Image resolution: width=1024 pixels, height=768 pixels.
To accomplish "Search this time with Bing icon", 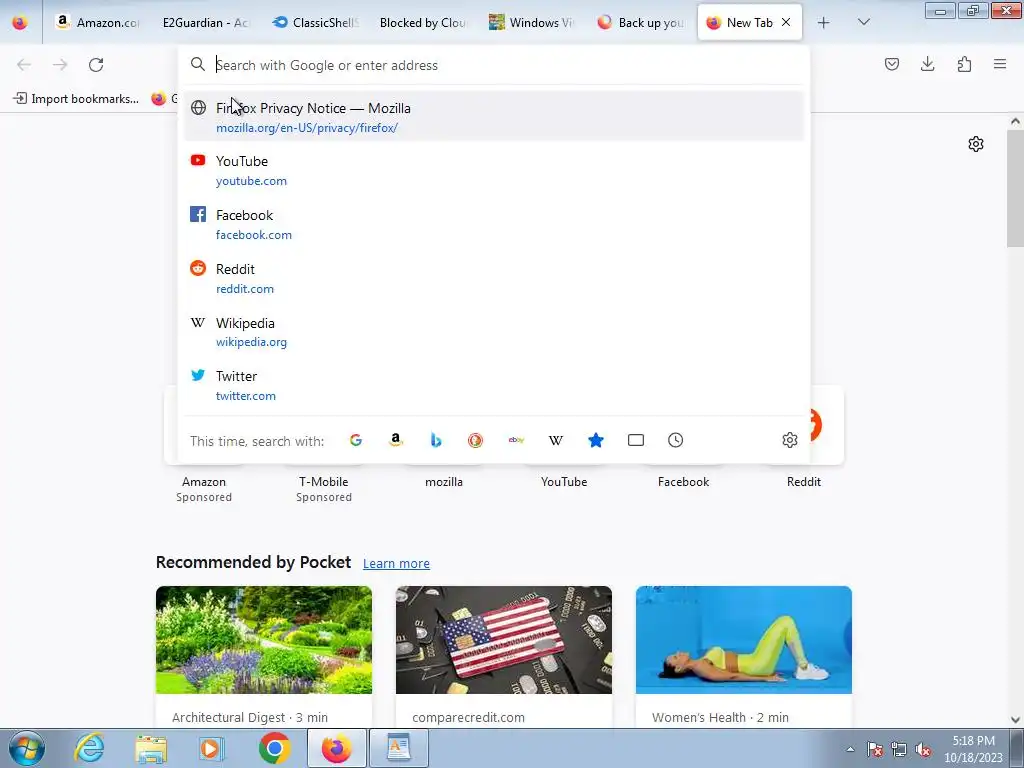I will coord(436,440).
